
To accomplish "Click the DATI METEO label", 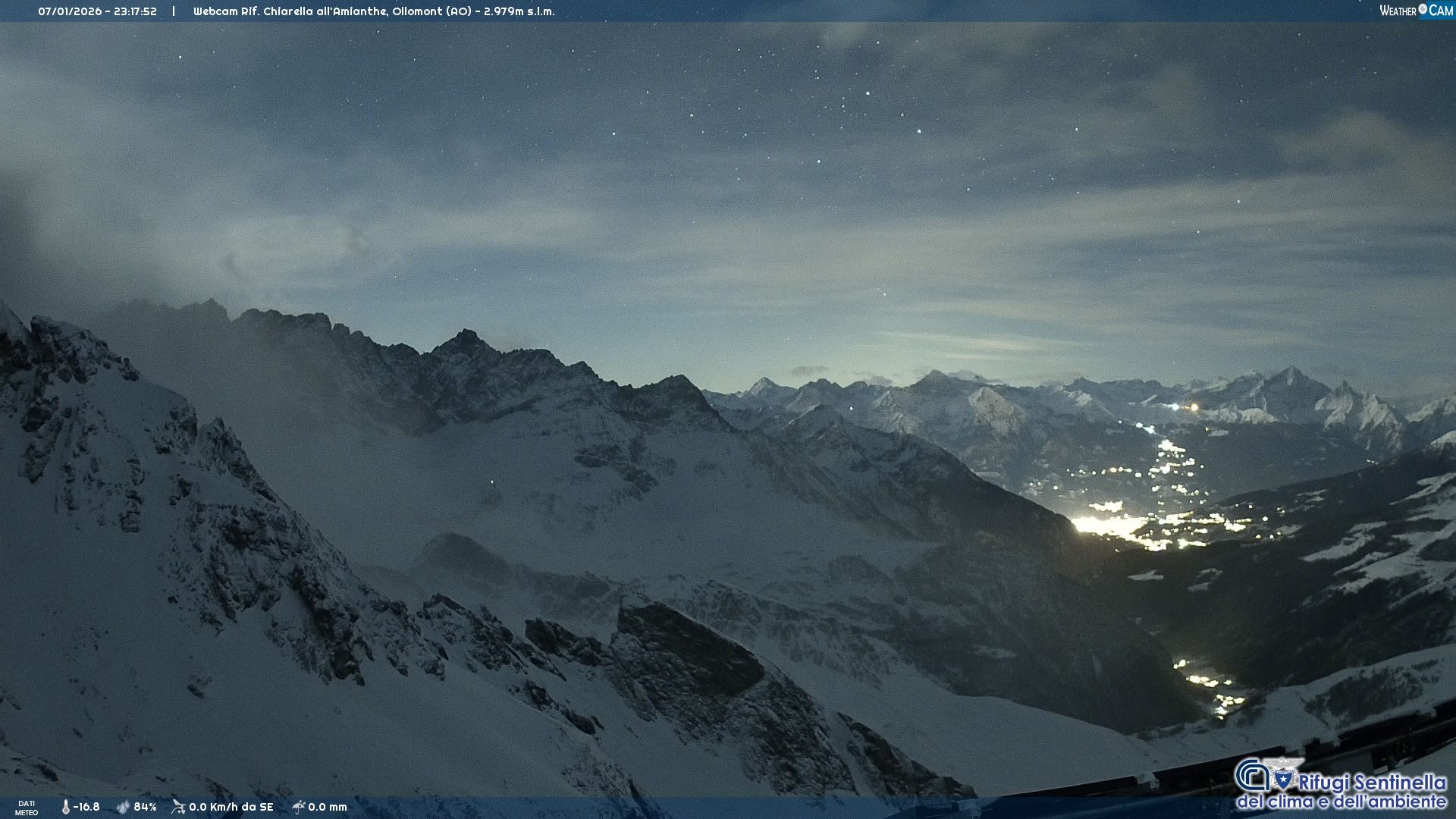I will (x=27, y=808).
